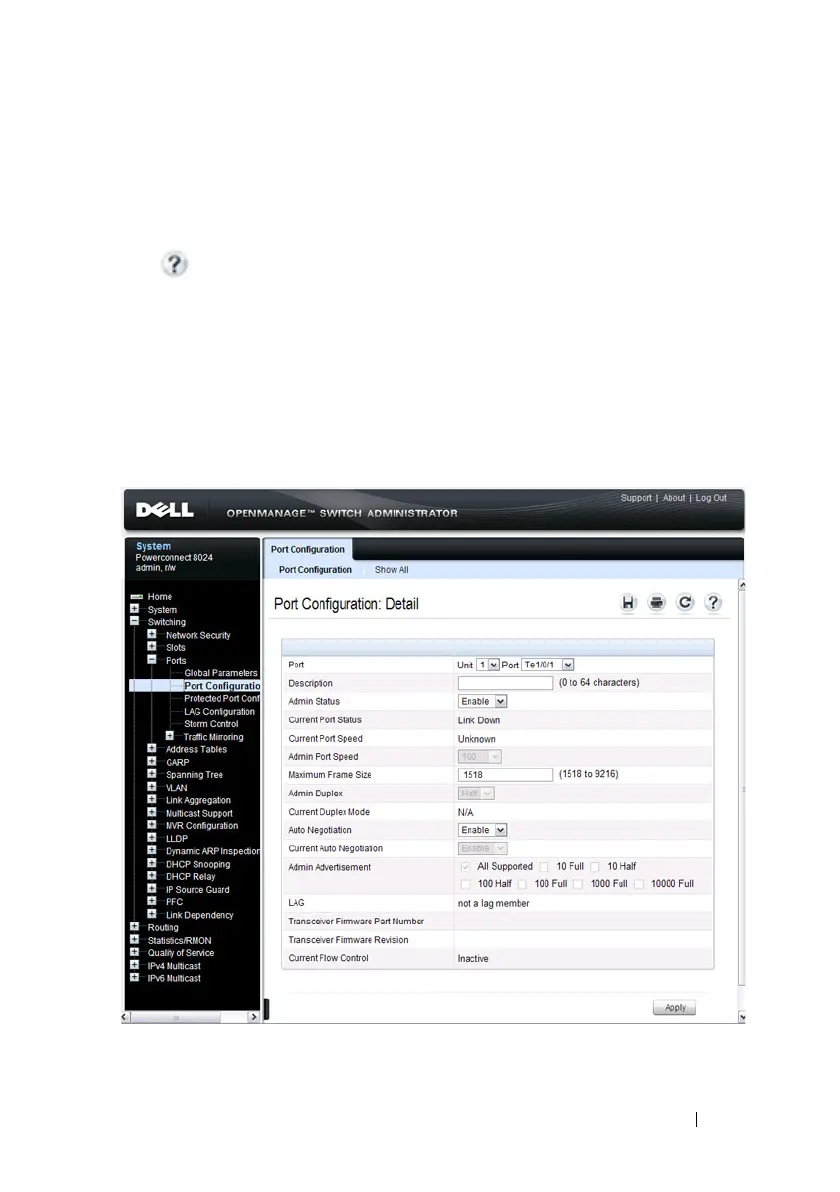This screenshot has width=840, height=1192.
Task: Click the question mark icon above the screenshot
Action: pyautogui.click(x=174, y=264)
